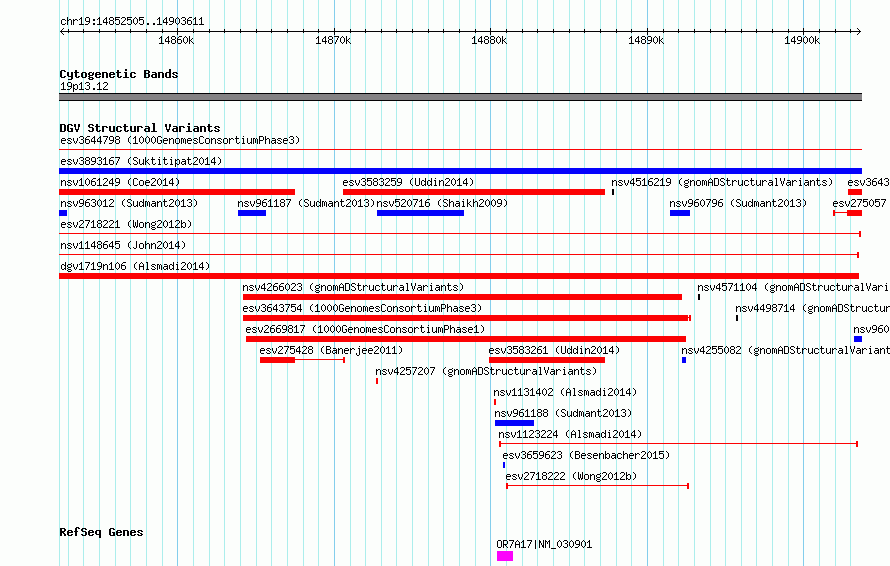
Task: Click the red bar under esv3583259
Action: [x=474, y=192]
